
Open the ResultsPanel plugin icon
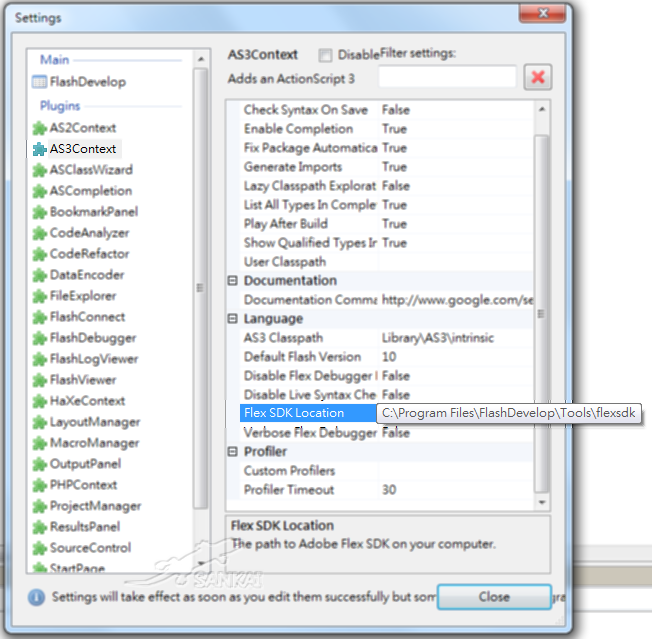[x=40, y=527]
